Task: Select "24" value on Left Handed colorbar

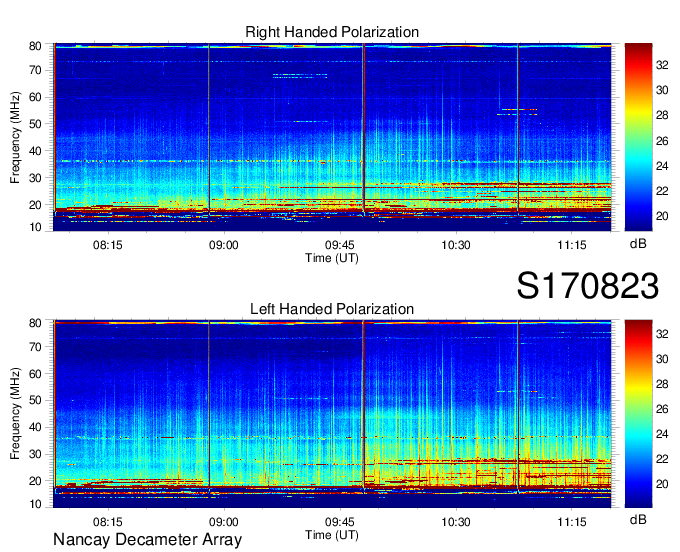Action: (662, 434)
